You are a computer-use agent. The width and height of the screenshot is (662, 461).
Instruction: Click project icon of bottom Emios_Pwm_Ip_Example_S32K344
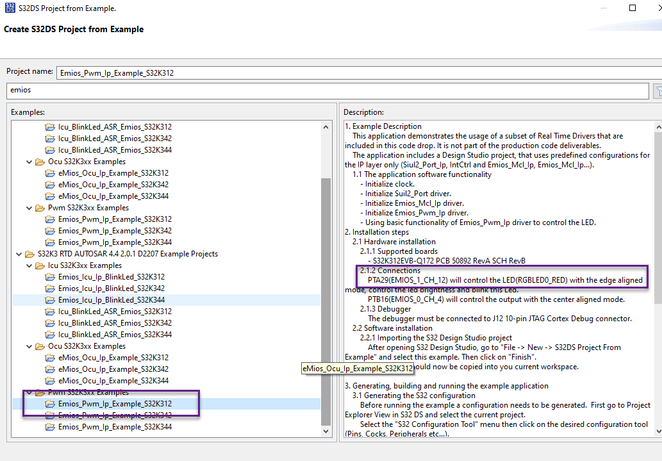50,427
